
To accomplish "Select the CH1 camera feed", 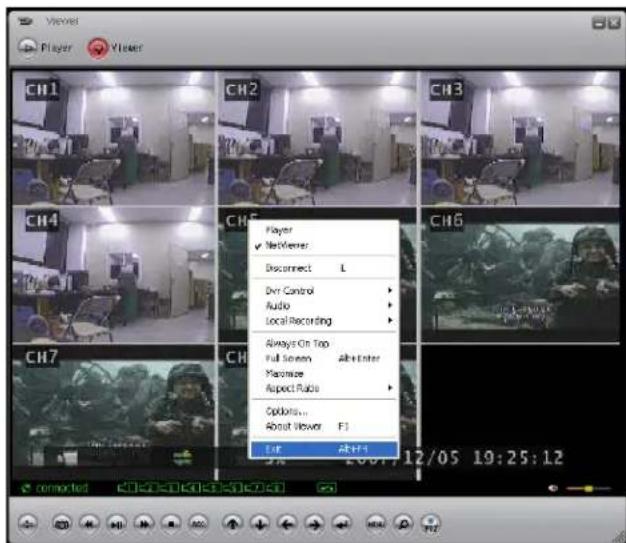I will coord(113,138).
